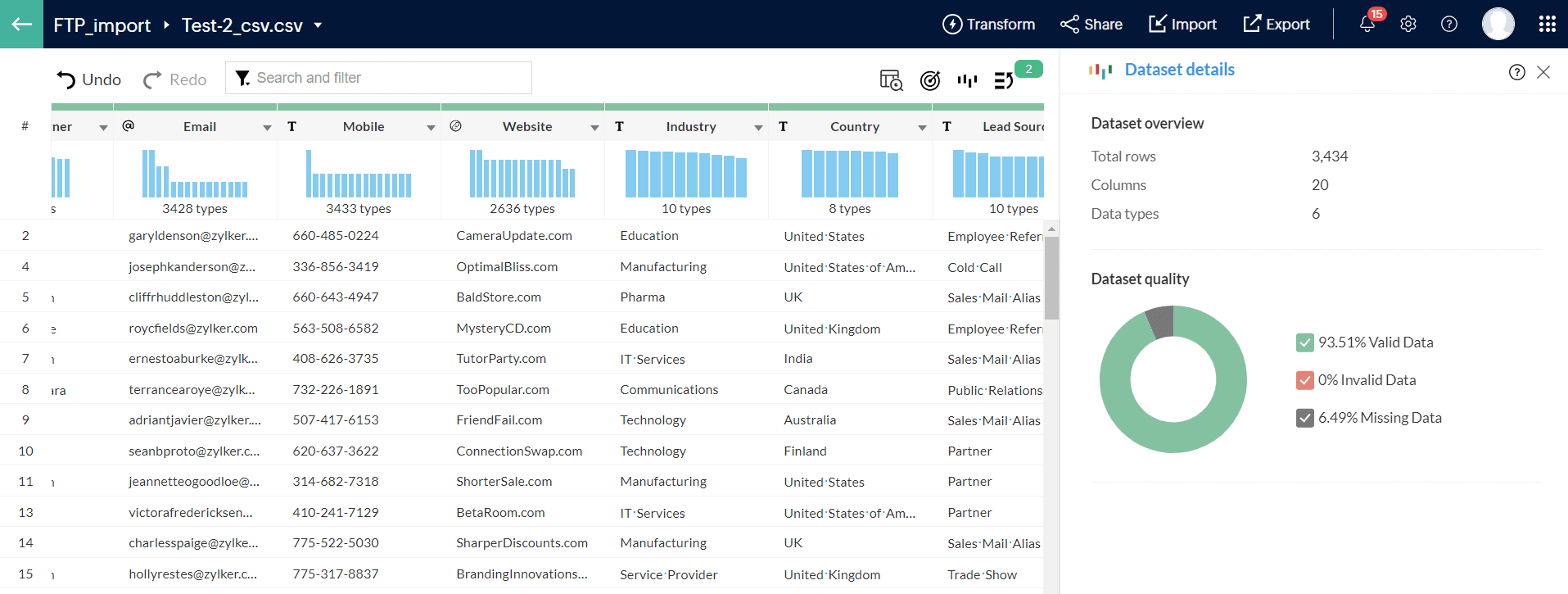The width and height of the screenshot is (1568, 594).
Task: Open the Test-2_csv.csv dataset dropdown
Action: tap(318, 25)
